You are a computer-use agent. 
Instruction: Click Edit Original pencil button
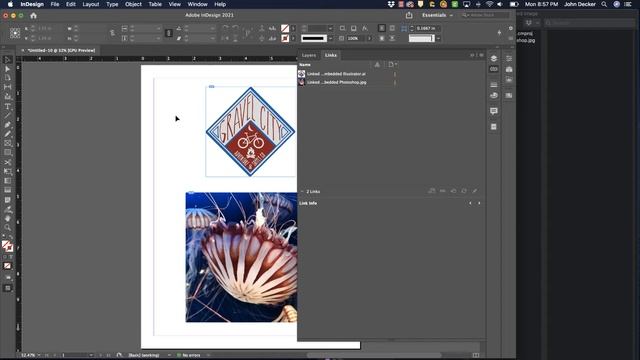point(475,191)
